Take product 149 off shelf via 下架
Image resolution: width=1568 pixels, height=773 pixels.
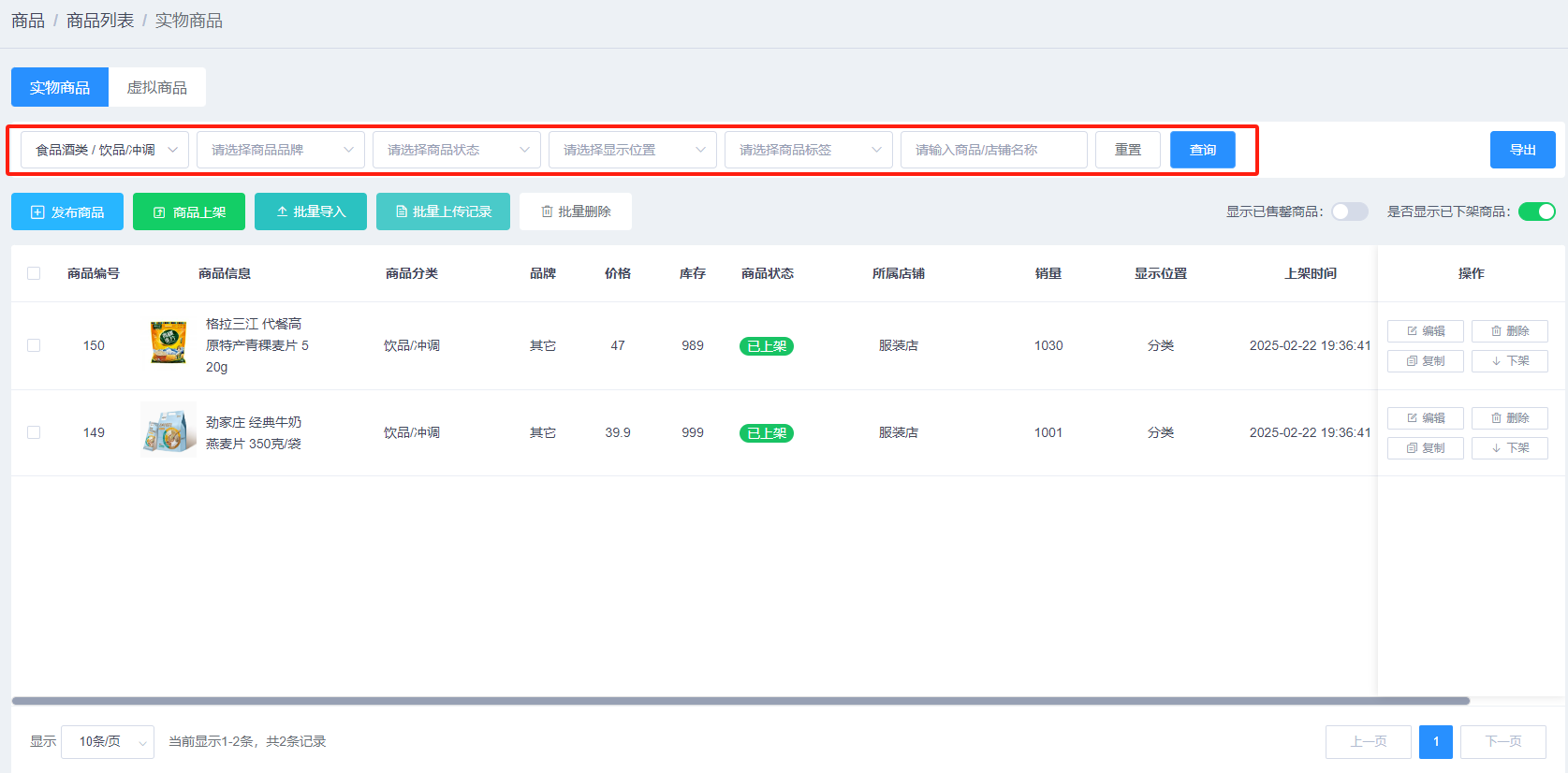click(1509, 448)
